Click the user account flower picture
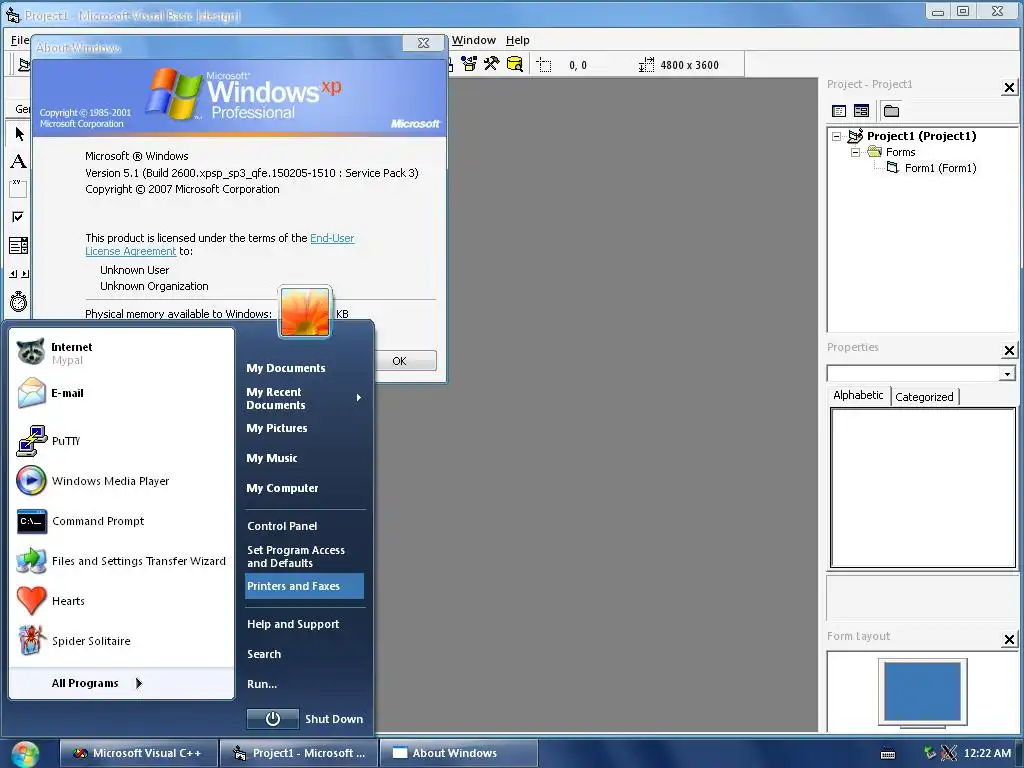This screenshot has width=1024, height=768. (x=305, y=312)
